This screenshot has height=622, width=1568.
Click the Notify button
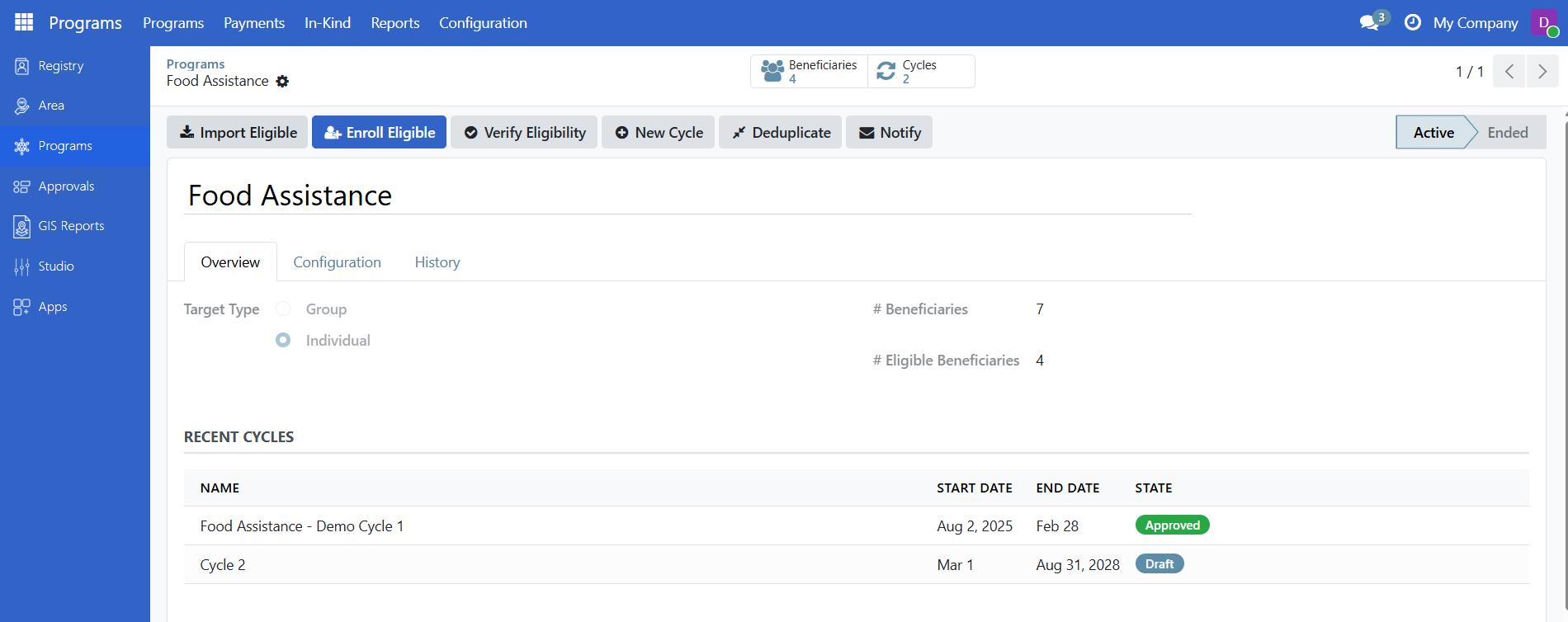pyautogui.click(x=890, y=132)
